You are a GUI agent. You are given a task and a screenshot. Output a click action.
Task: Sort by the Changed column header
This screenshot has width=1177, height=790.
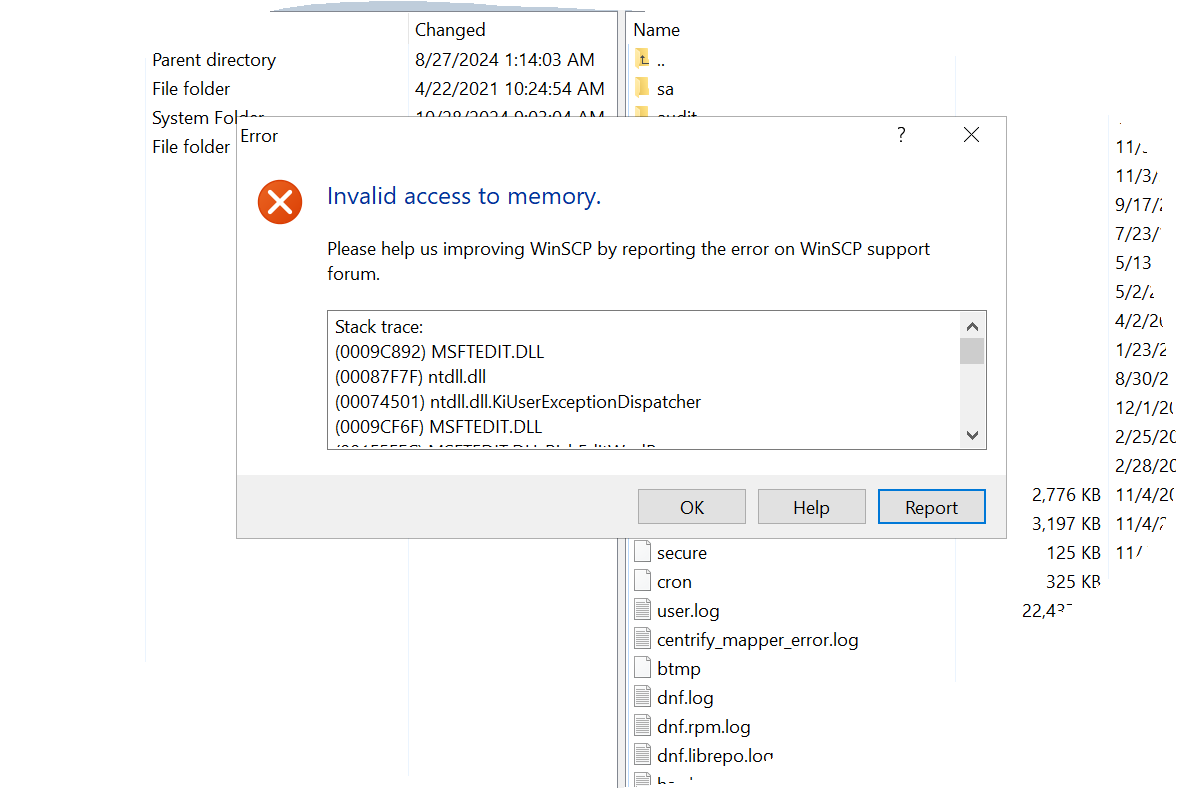coord(450,30)
